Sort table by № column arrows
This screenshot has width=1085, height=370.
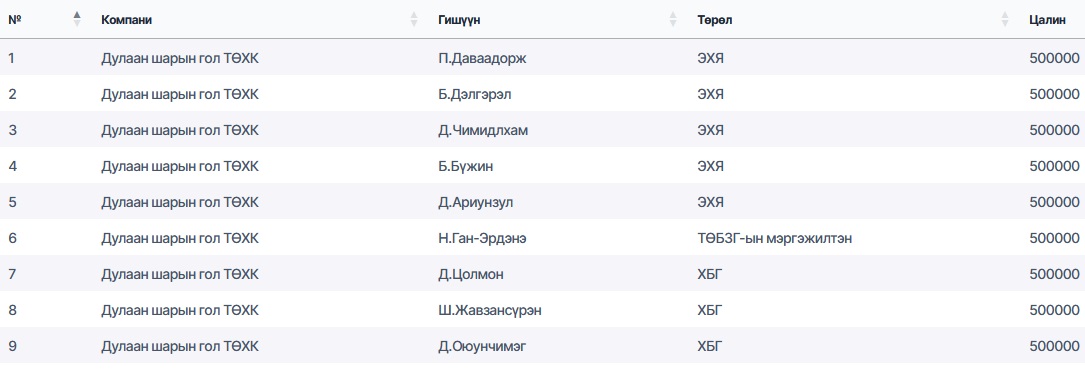click(x=77, y=19)
